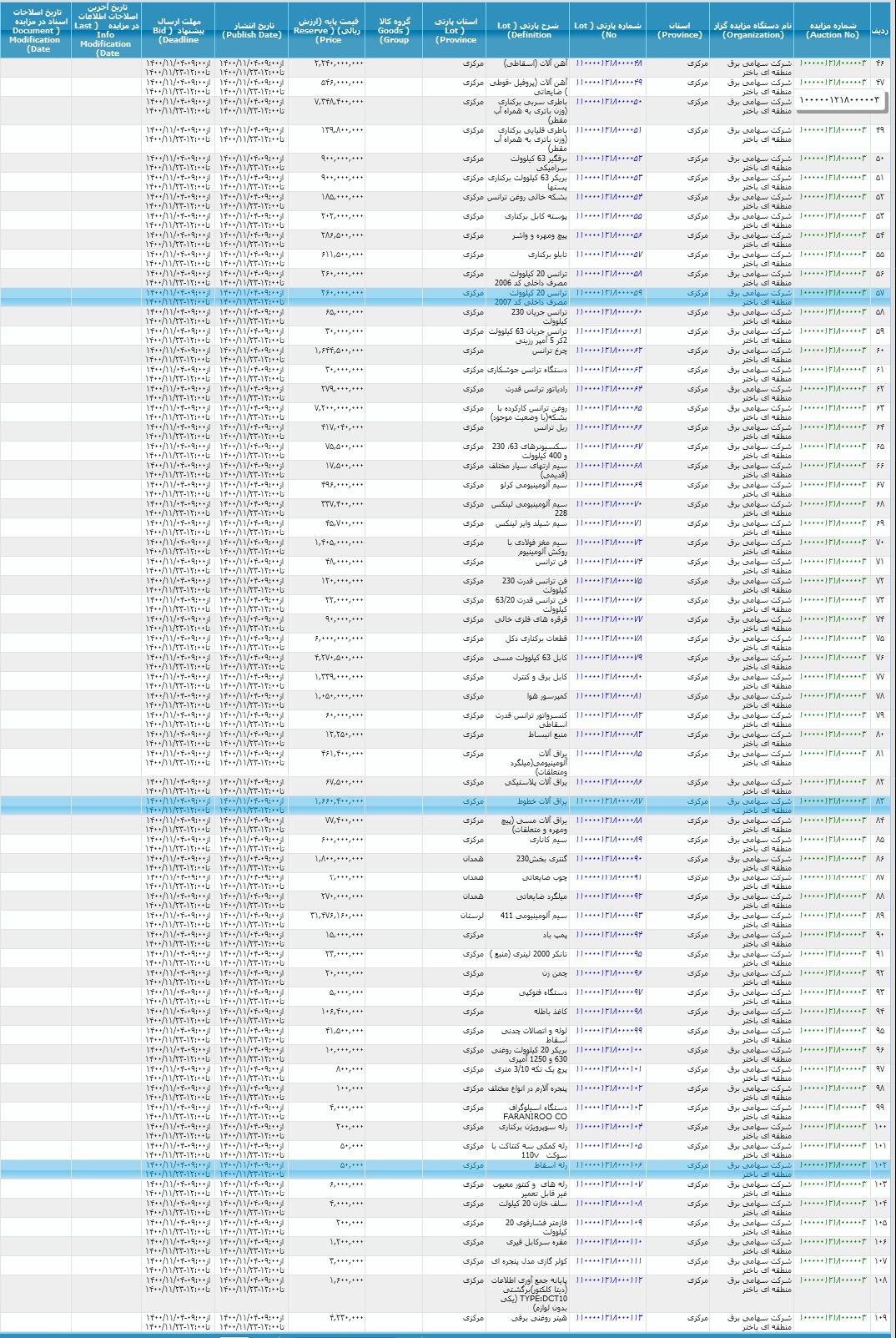The height and width of the screenshot is (1338, 896).
Task: Open lot link ending in 000106
Action: pos(609,1165)
